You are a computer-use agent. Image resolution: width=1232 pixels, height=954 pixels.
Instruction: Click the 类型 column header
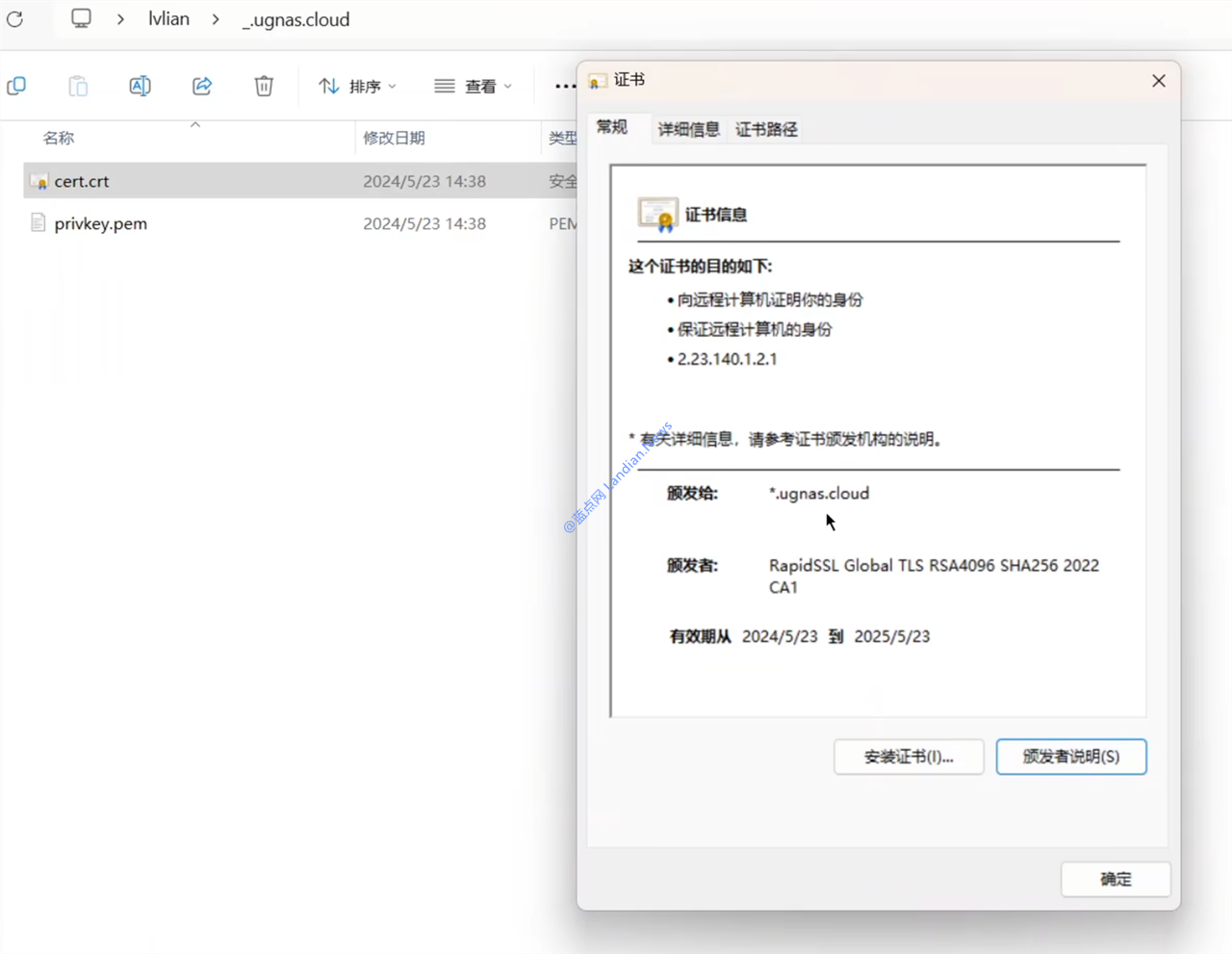pyautogui.click(x=562, y=138)
